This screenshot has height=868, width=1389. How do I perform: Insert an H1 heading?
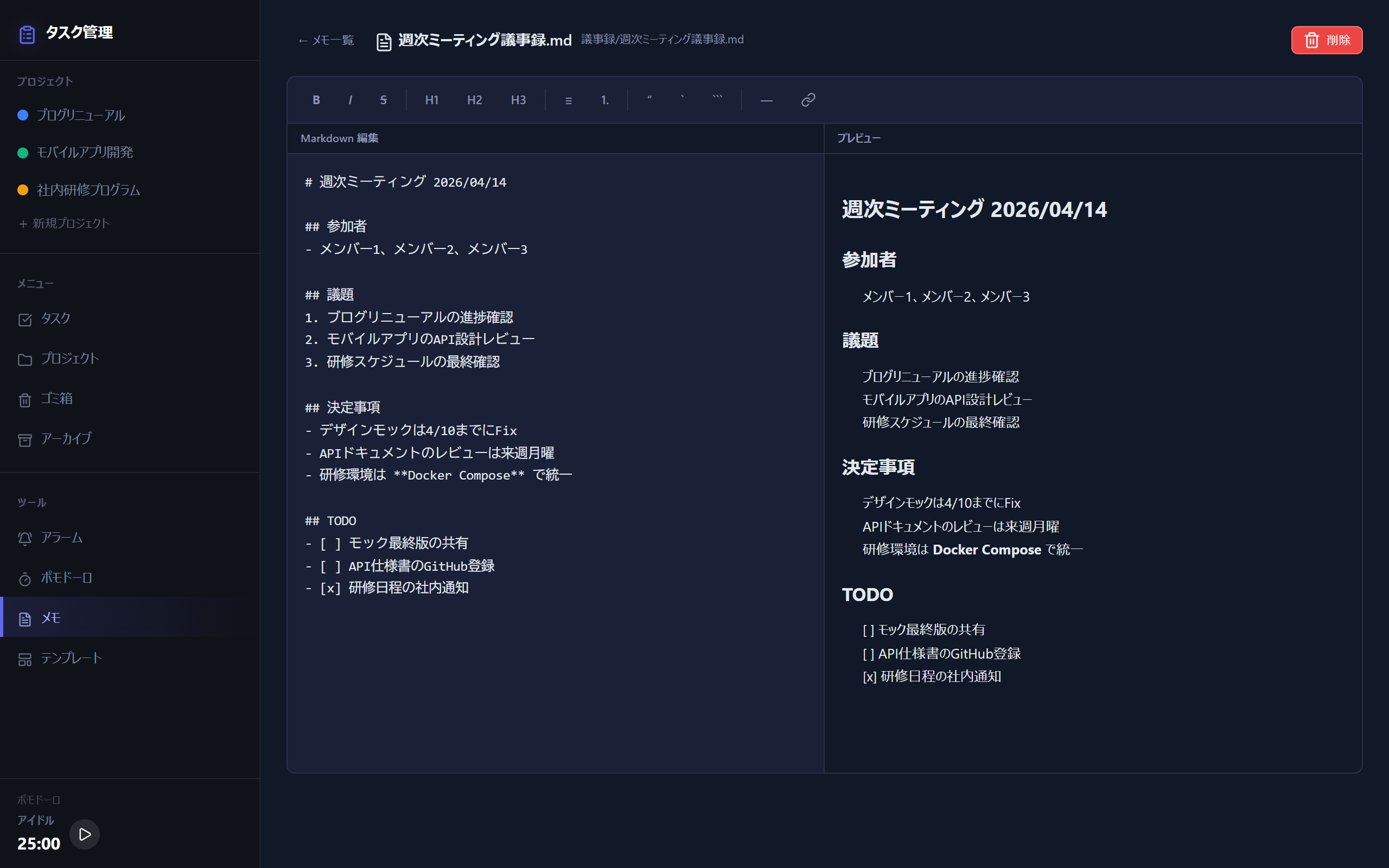click(x=432, y=100)
